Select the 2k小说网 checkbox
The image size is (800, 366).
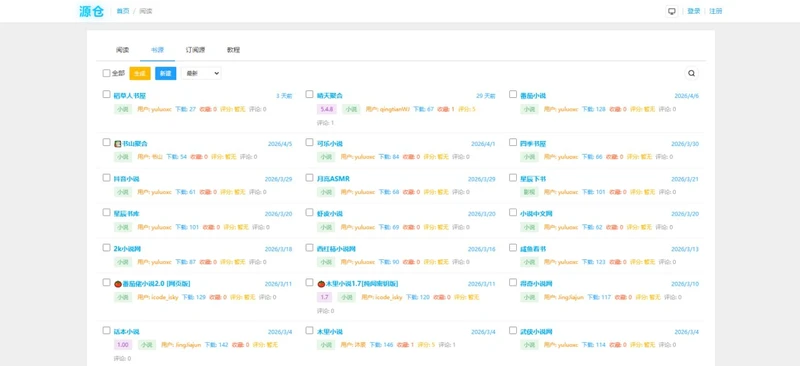tap(106, 248)
